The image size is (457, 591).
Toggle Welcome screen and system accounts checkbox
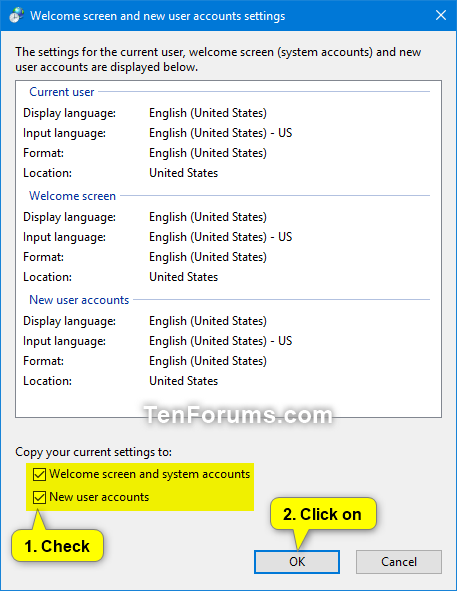tap(39, 474)
